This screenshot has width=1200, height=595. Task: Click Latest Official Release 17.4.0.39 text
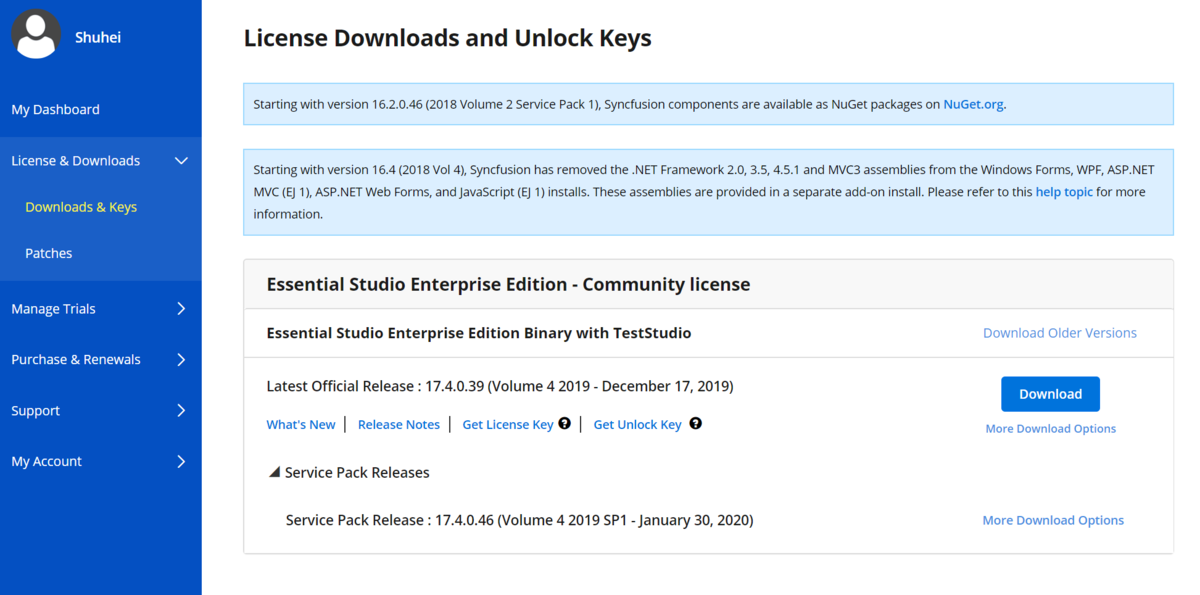(500, 386)
